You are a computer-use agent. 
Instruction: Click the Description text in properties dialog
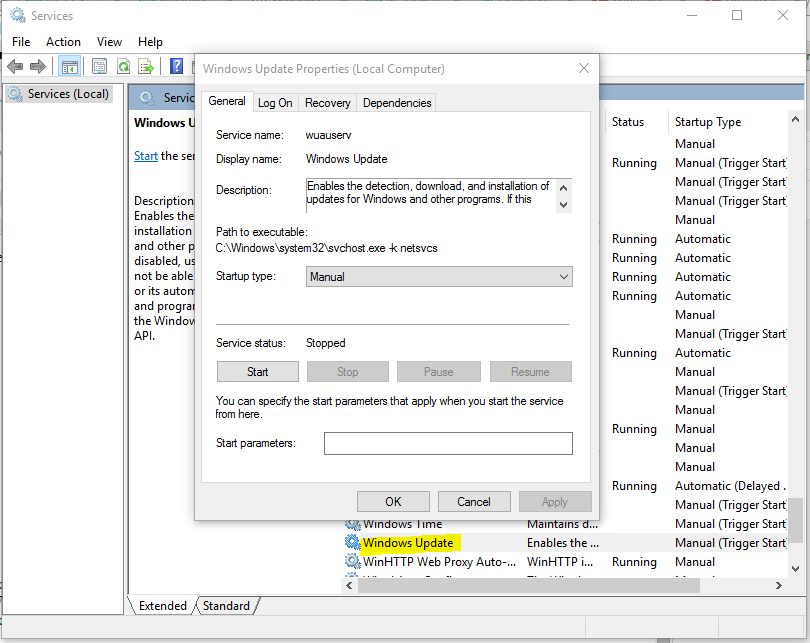click(x=429, y=193)
